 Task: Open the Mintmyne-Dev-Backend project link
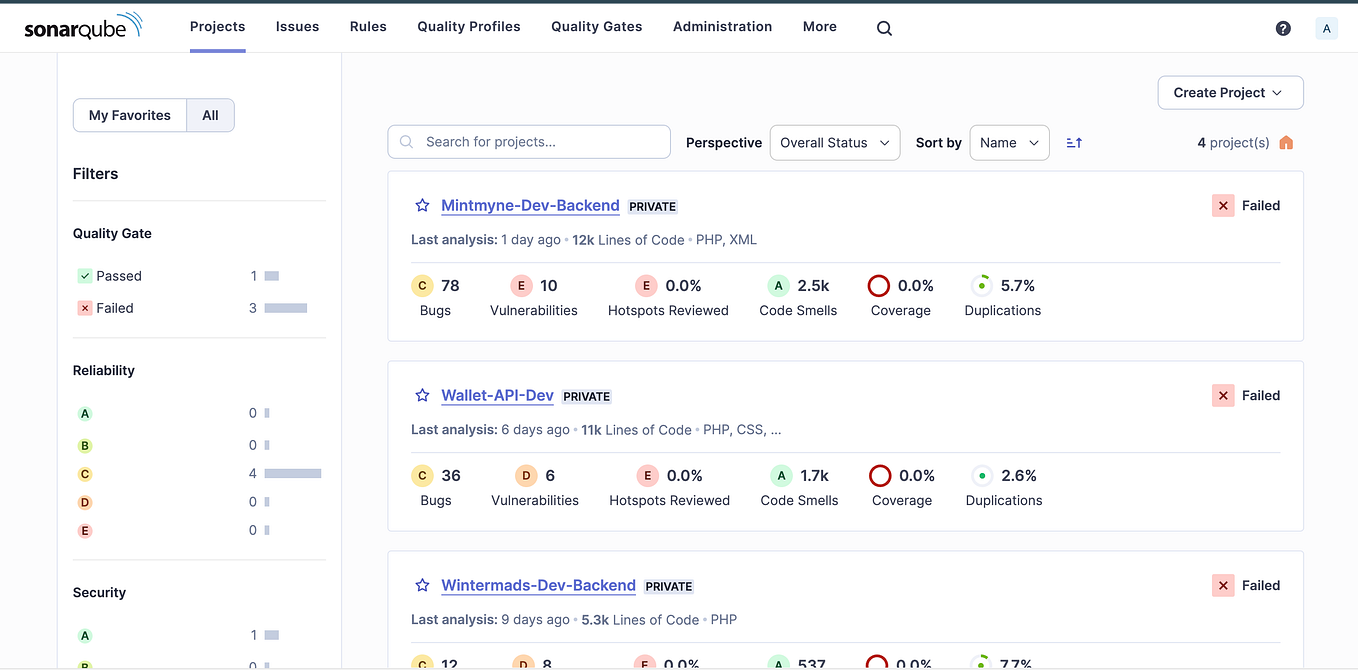click(x=530, y=205)
